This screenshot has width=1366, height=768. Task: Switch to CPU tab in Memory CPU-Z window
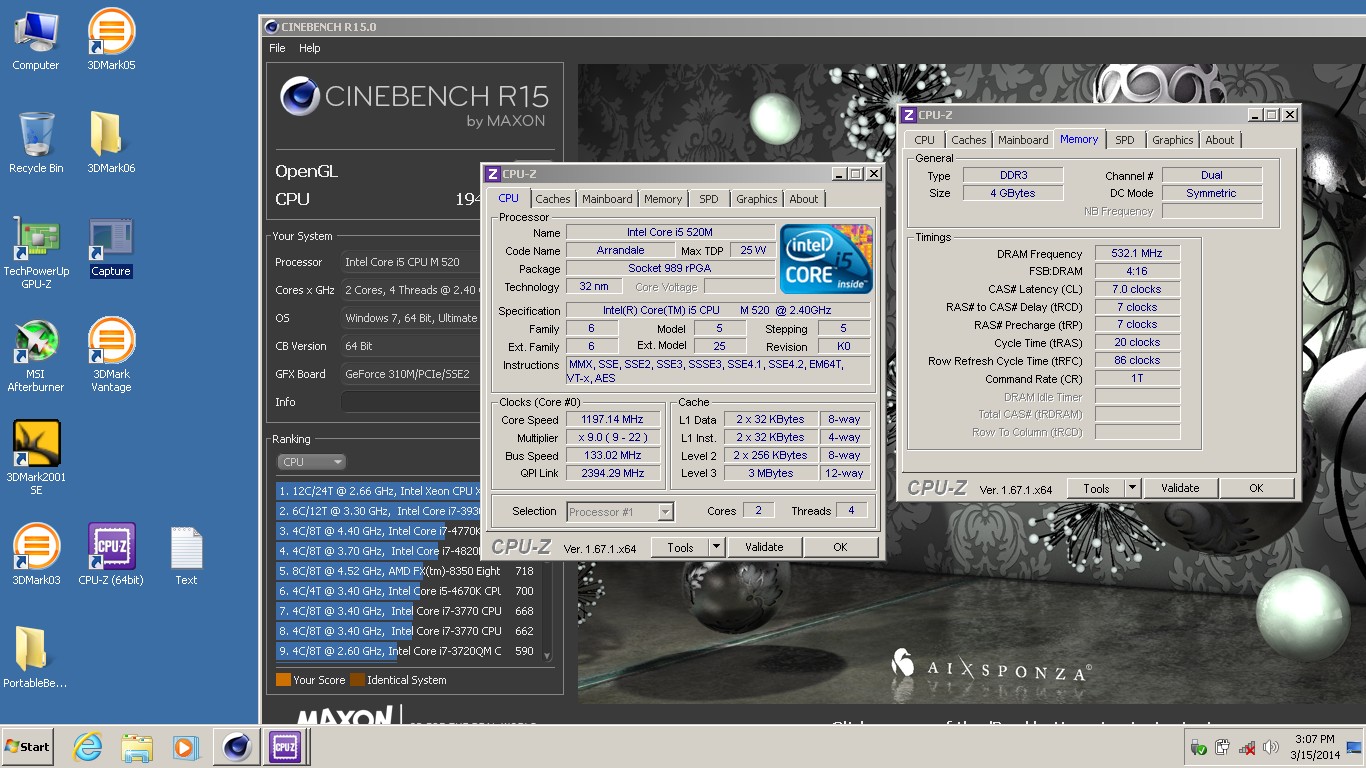924,140
